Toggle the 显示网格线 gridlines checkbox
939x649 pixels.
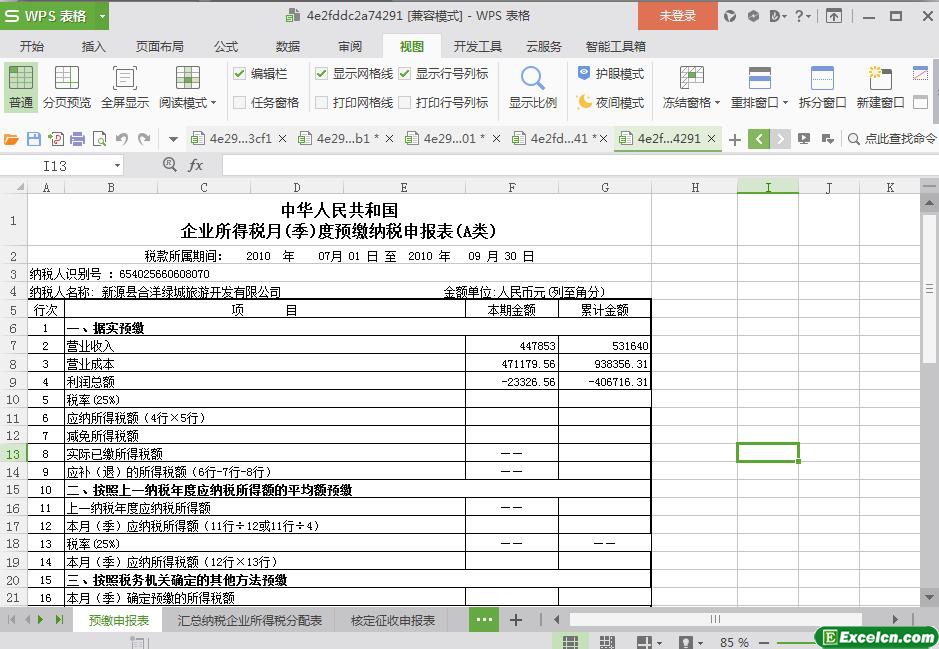[321, 74]
